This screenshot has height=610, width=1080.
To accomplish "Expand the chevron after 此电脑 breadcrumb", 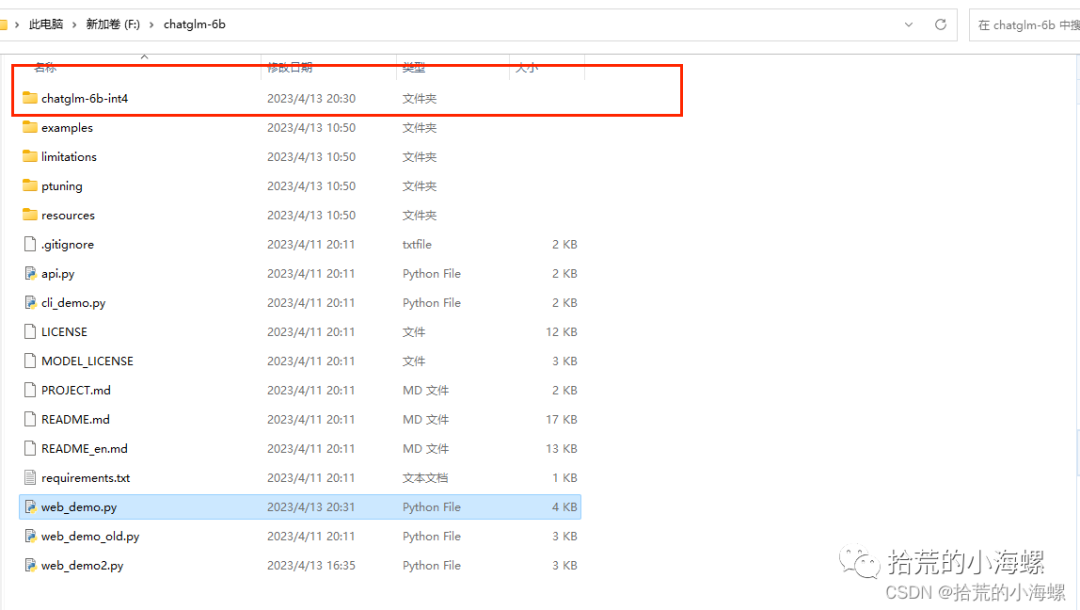I will point(74,24).
